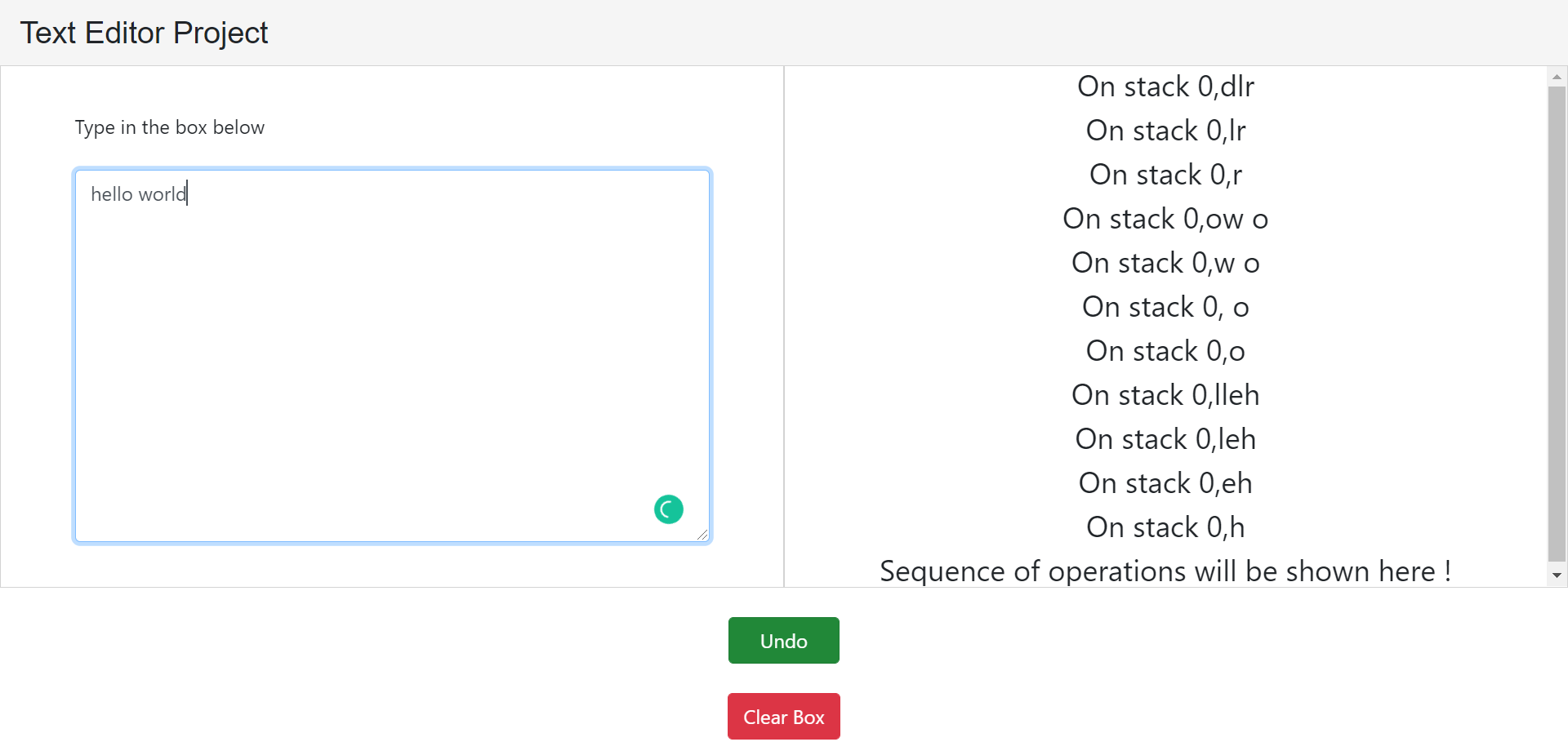Click the 'Text Editor Project' heading

pyautogui.click(x=144, y=33)
